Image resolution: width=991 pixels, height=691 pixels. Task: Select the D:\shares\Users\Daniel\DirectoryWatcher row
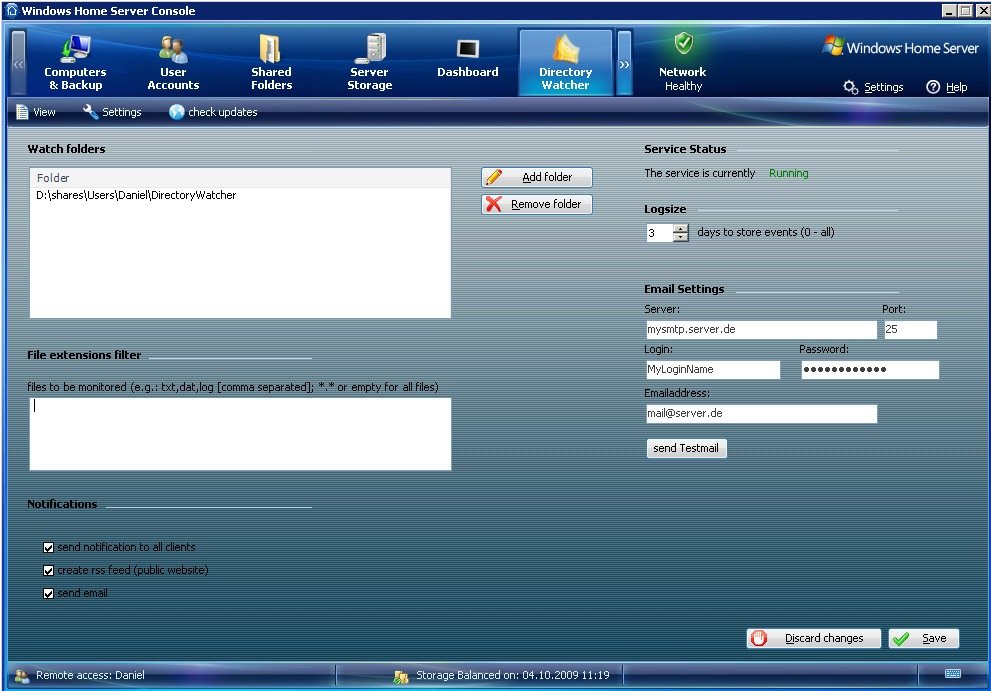[240, 195]
